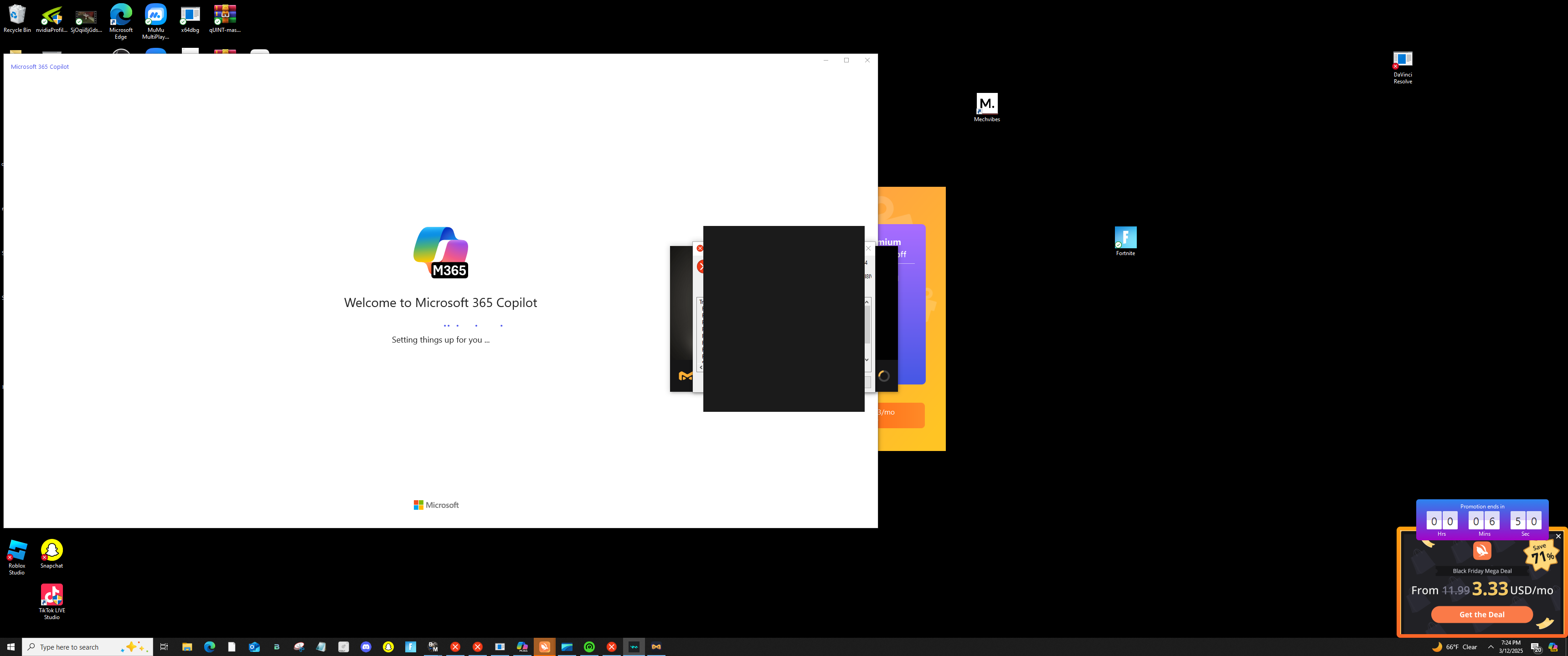The width and height of the screenshot is (1568, 656).
Task: Click the 'Black Friday Mega Deal' label
Action: coord(1481,571)
